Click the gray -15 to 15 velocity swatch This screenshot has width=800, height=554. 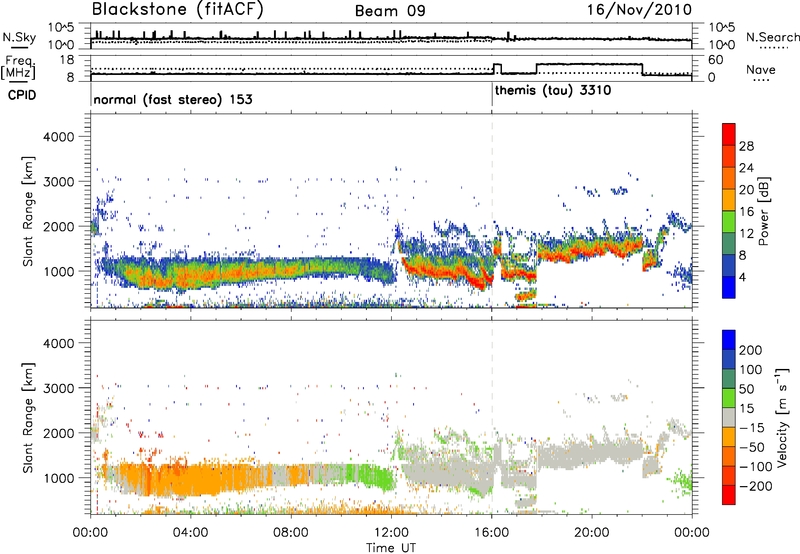tap(729, 418)
